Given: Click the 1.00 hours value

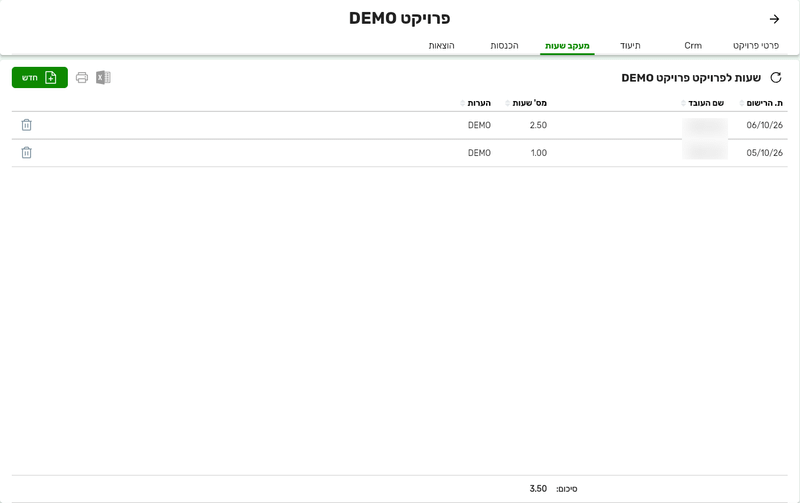Looking at the screenshot, I should pos(539,153).
